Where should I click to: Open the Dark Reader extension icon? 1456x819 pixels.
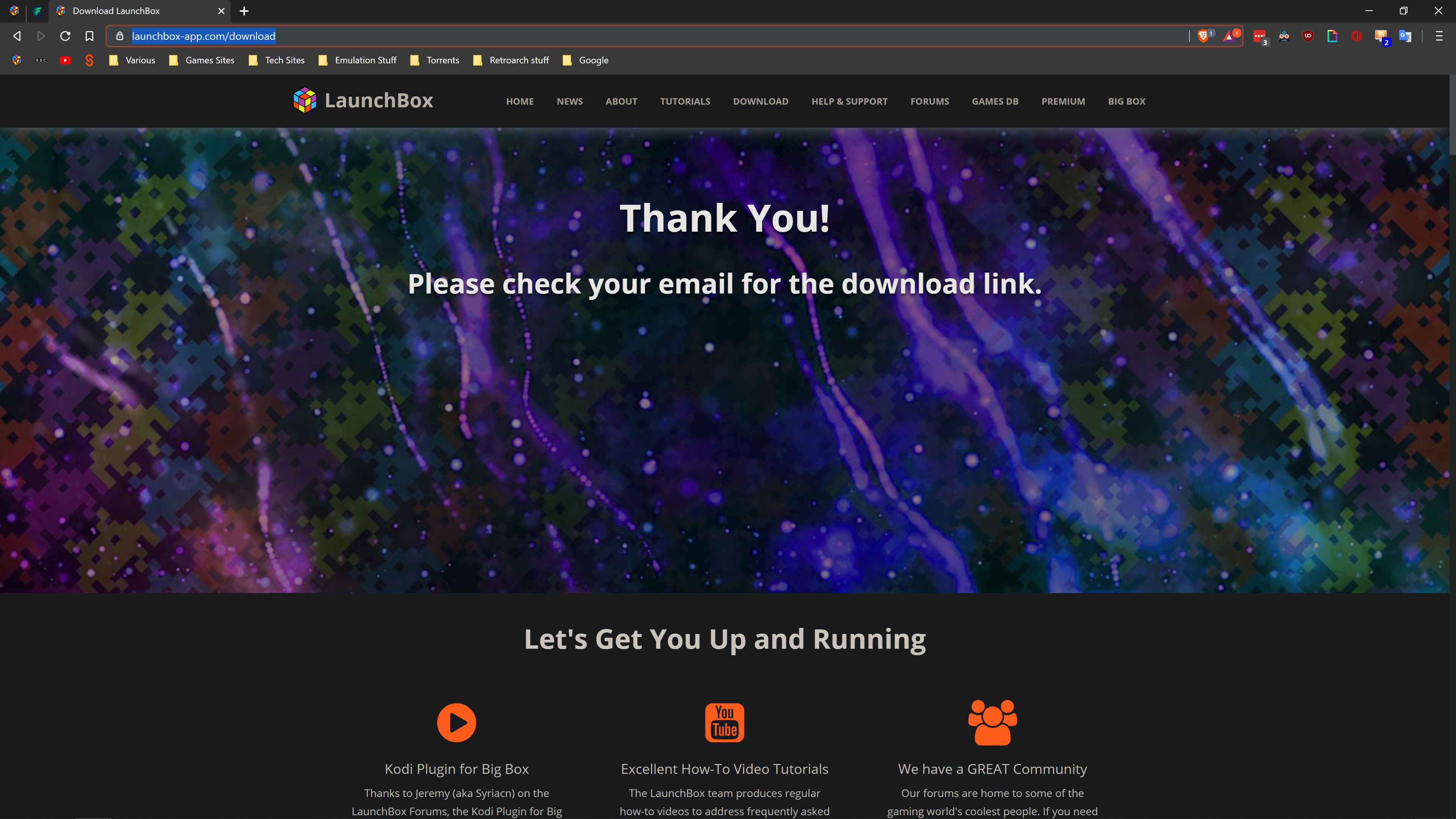tap(1284, 36)
